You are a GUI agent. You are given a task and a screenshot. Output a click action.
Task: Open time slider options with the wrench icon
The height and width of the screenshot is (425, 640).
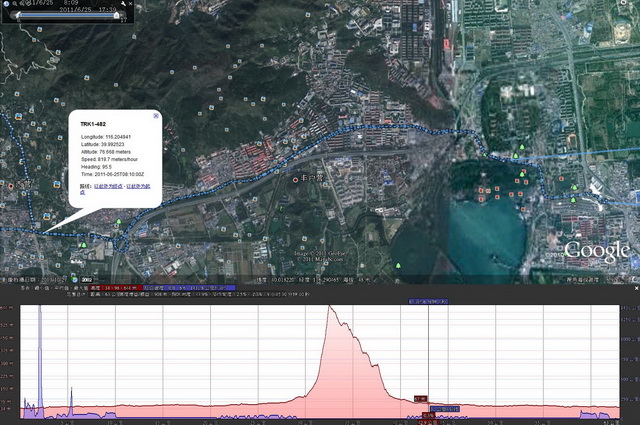[123, 4]
